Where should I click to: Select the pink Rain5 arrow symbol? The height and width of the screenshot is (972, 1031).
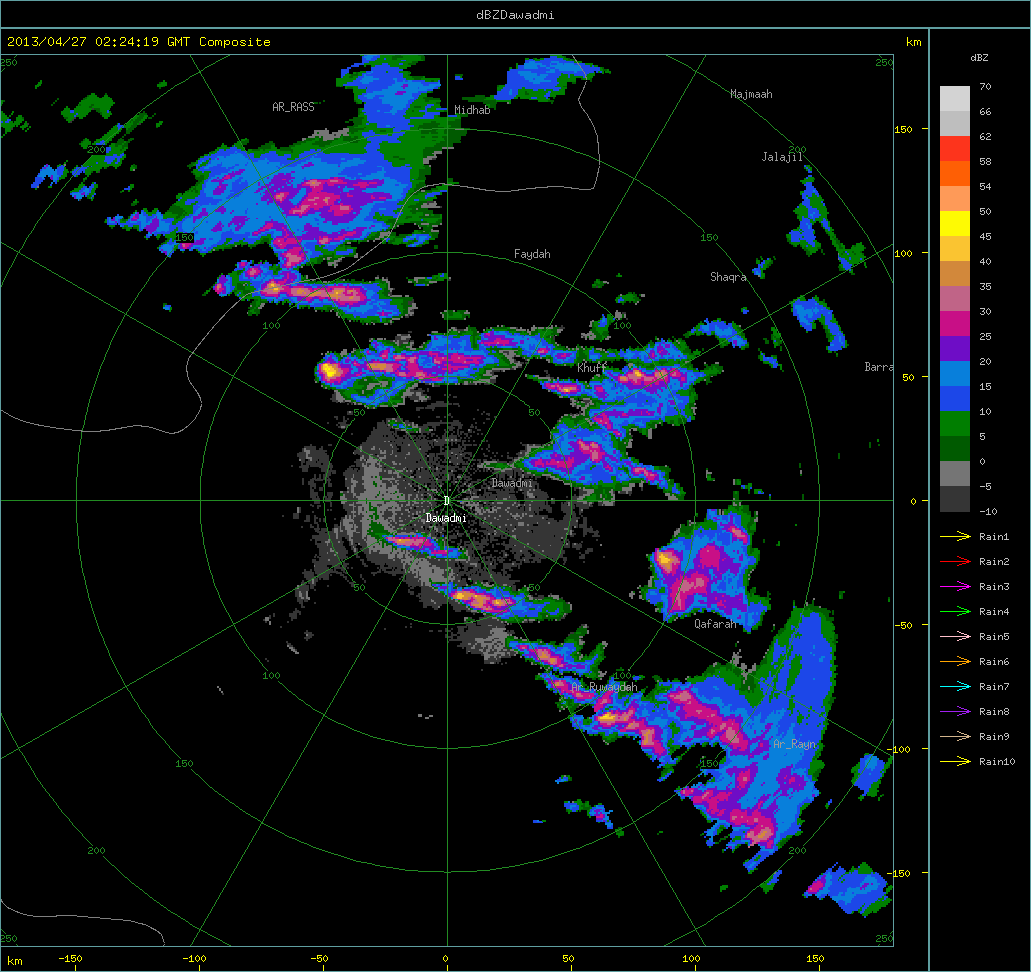point(955,637)
